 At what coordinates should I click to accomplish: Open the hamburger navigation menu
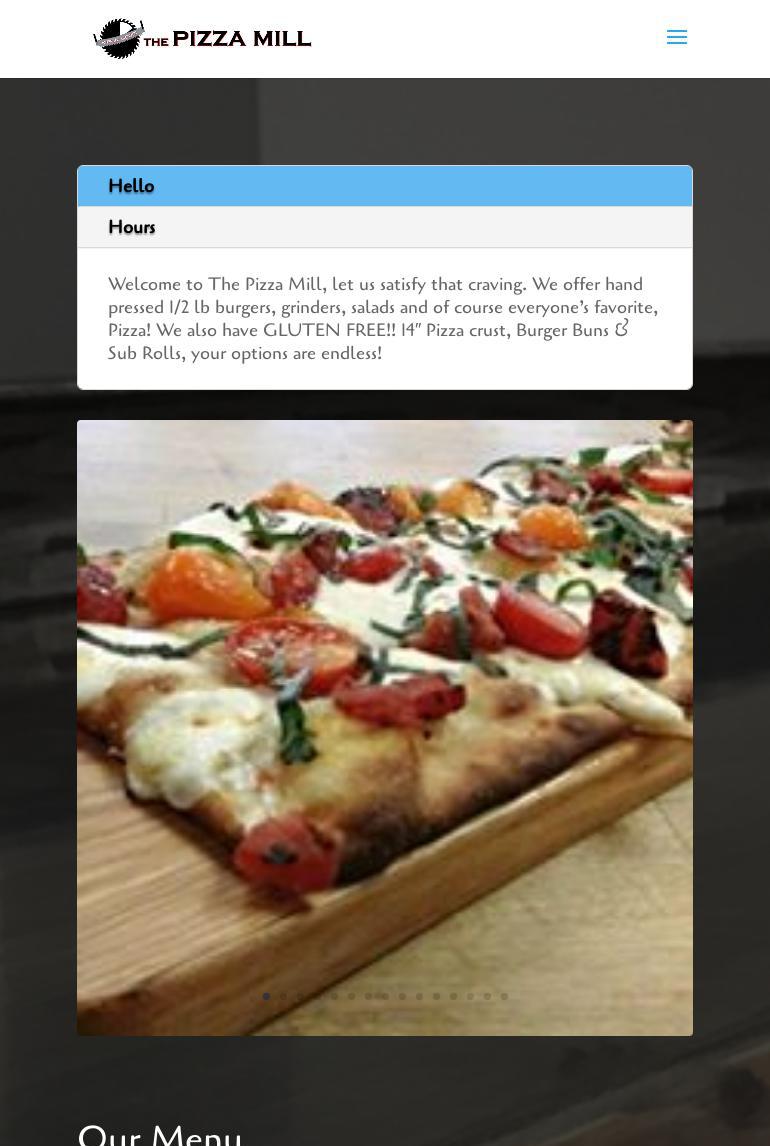[676, 37]
